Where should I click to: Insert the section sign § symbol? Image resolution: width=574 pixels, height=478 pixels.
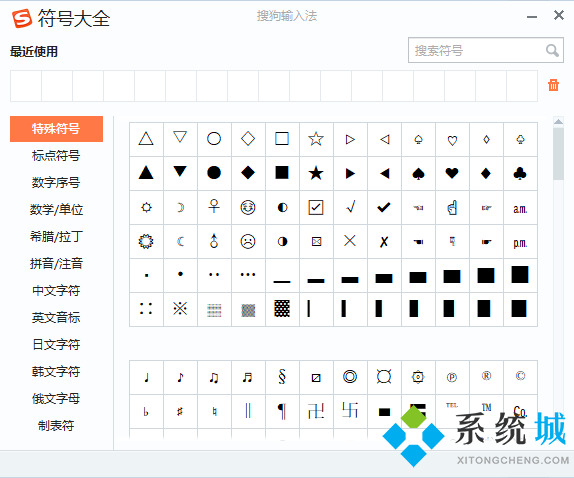[282, 377]
